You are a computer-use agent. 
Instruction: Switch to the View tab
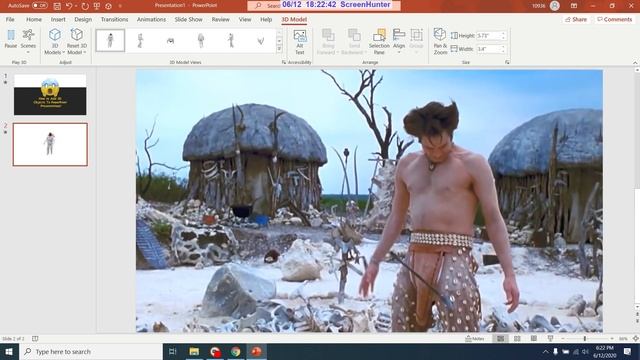point(245,19)
